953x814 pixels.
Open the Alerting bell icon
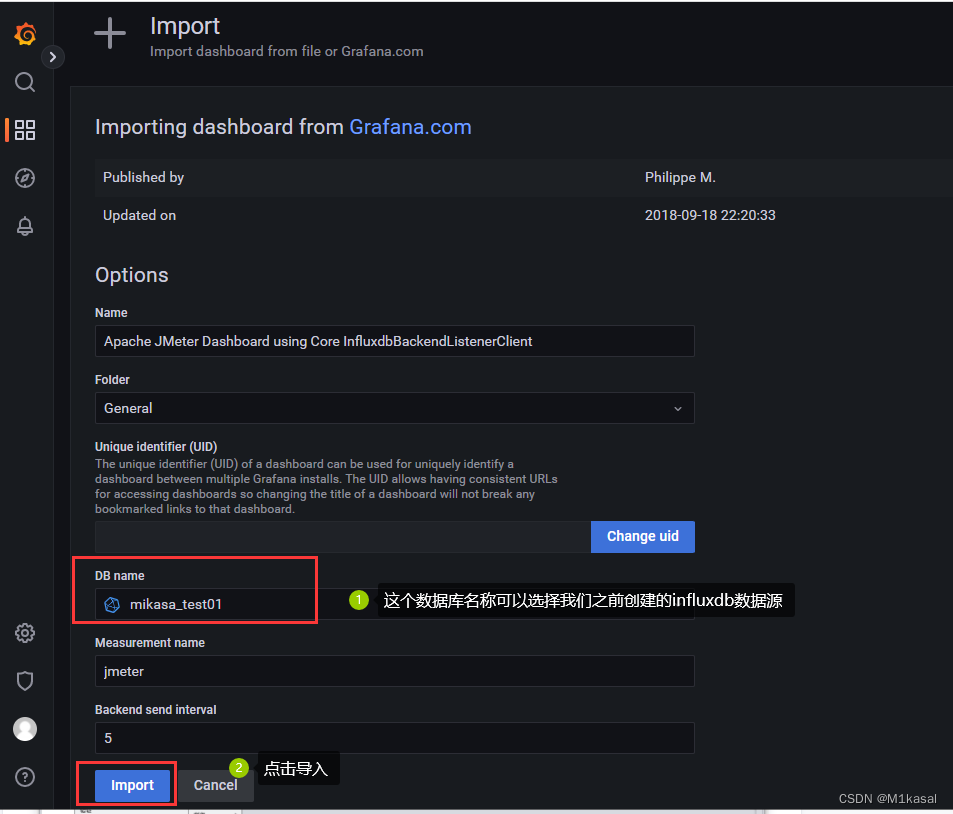[x=25, y=226]
